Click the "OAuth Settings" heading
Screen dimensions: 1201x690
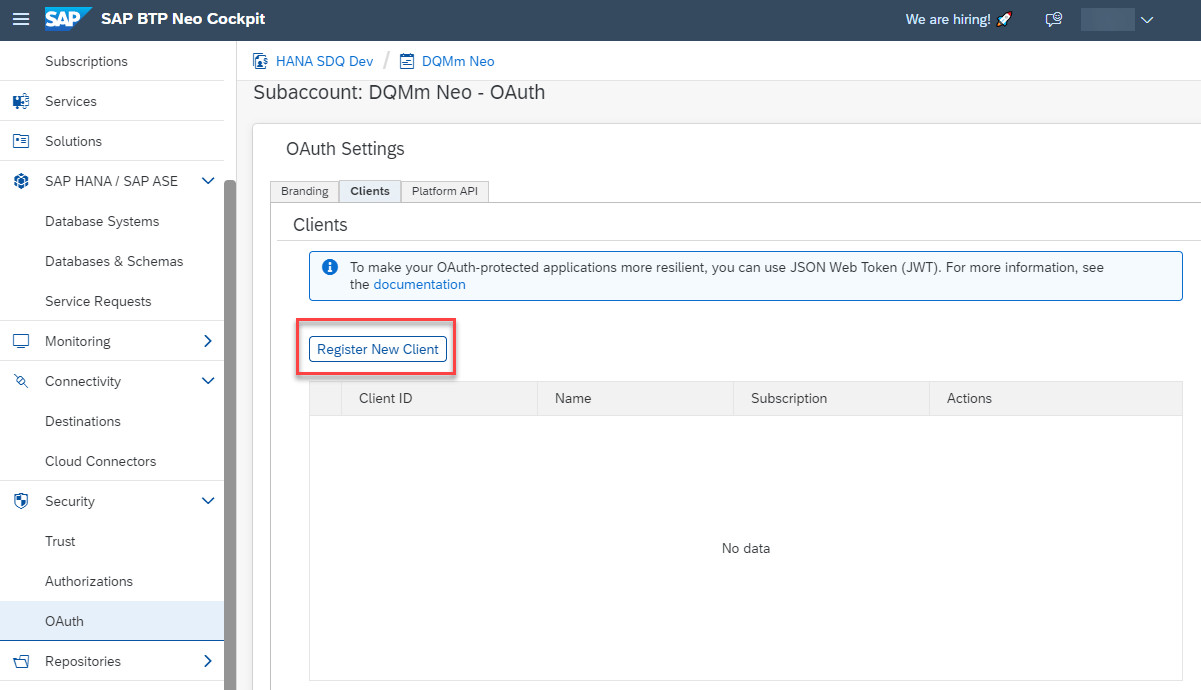tap(345, 149)
